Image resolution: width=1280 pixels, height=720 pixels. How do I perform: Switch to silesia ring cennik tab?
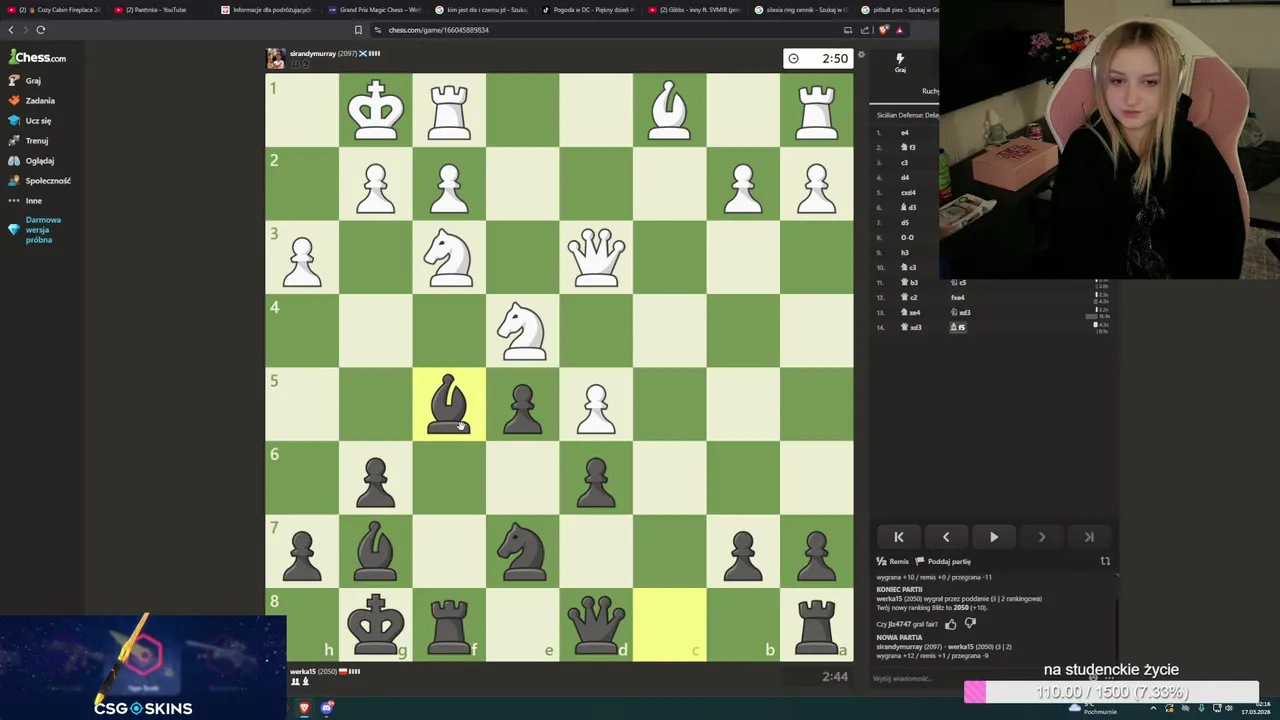[802, 9]
